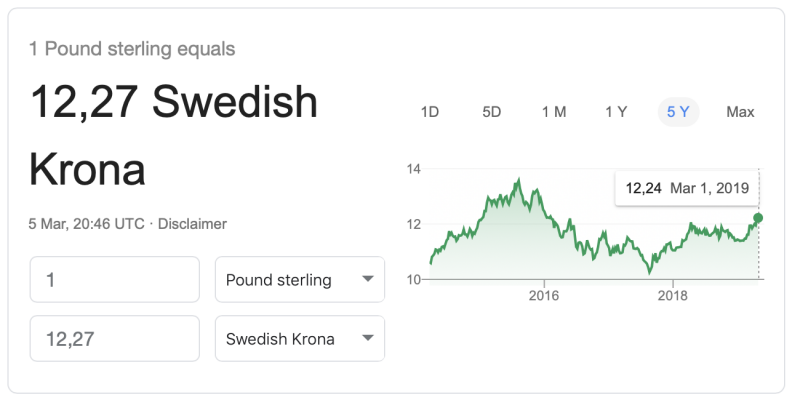
Task: Click the amount field containing 1
Action: (x=115, y=280)
